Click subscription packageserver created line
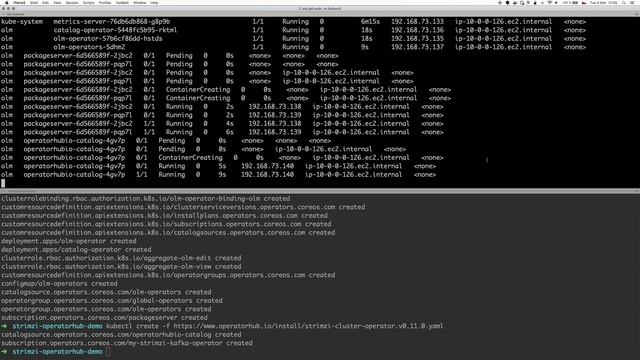The image size is (640, 360). coord(104,318)
